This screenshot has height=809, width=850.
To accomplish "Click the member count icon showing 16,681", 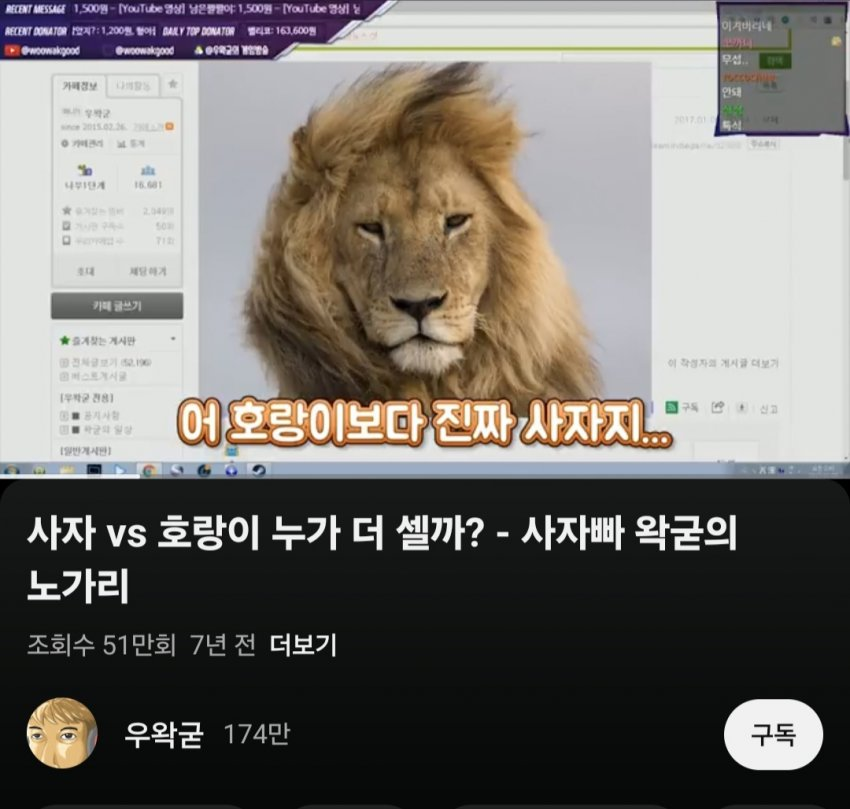I will pos(148,170).
